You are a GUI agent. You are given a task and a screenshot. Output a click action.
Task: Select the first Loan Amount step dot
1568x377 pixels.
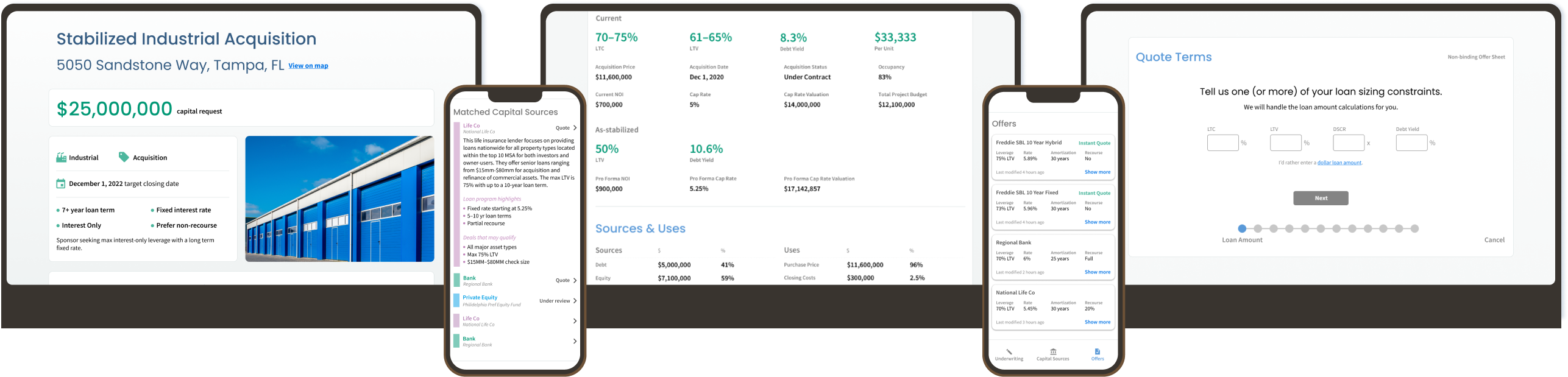tap(1242, 229)
